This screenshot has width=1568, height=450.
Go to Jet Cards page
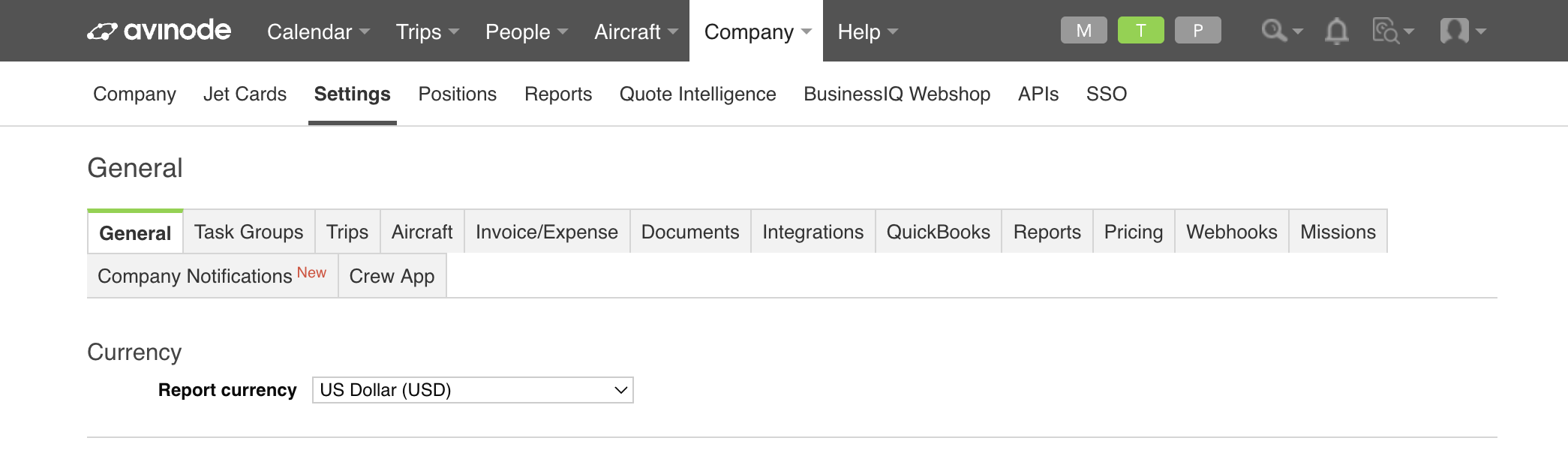[x=245, y=94]
